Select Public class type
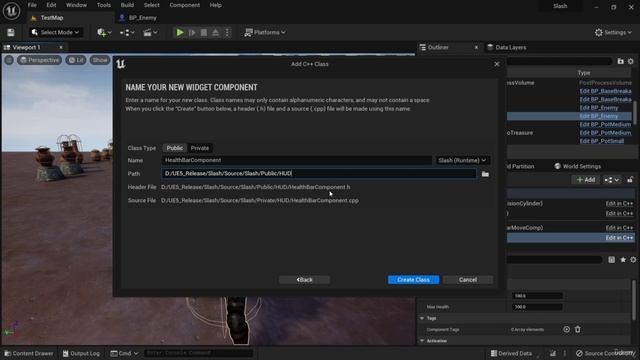Image resolution: width=640 pixels, height=360 pixels. tap(175, 148)
